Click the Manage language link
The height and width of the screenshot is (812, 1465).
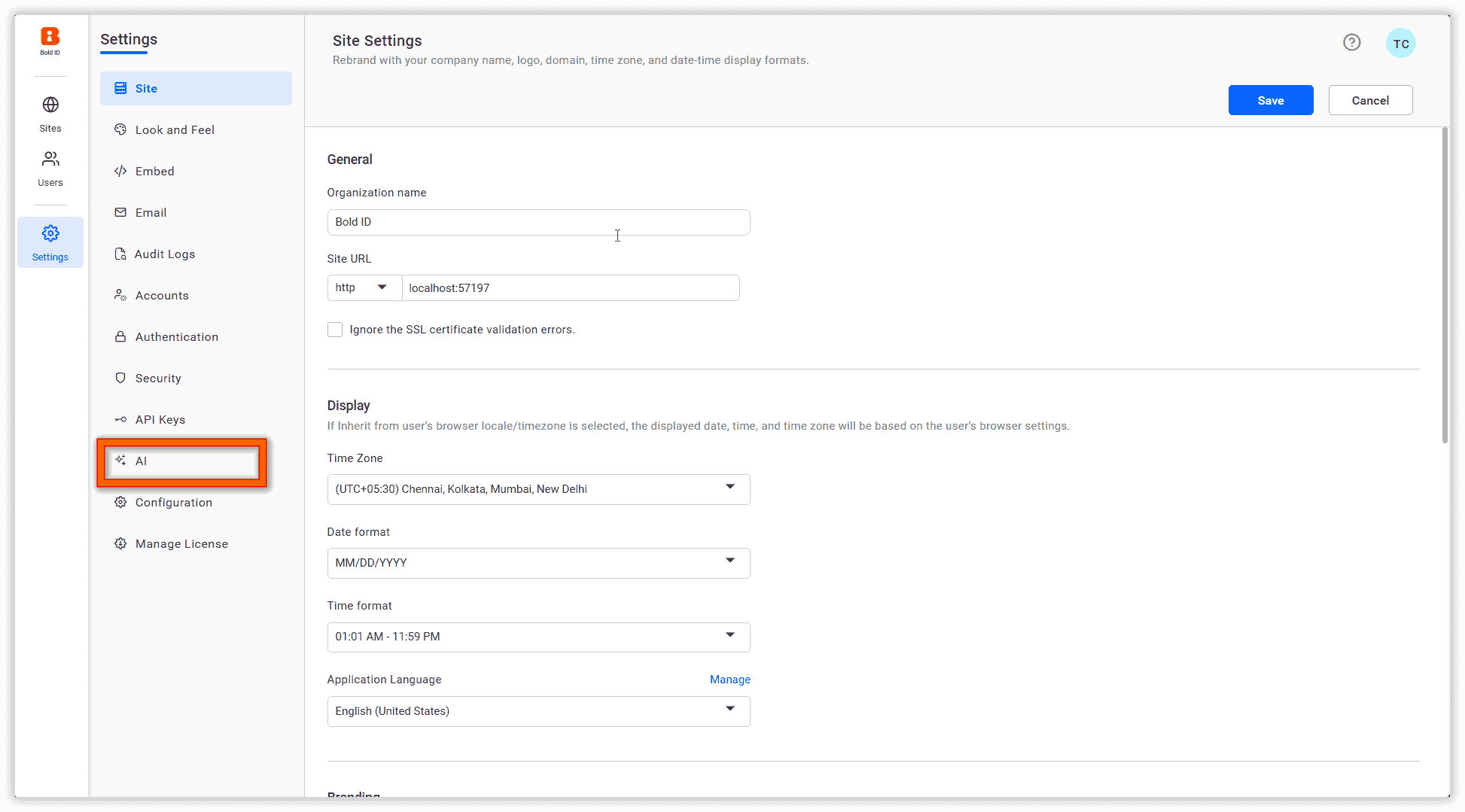729,680
